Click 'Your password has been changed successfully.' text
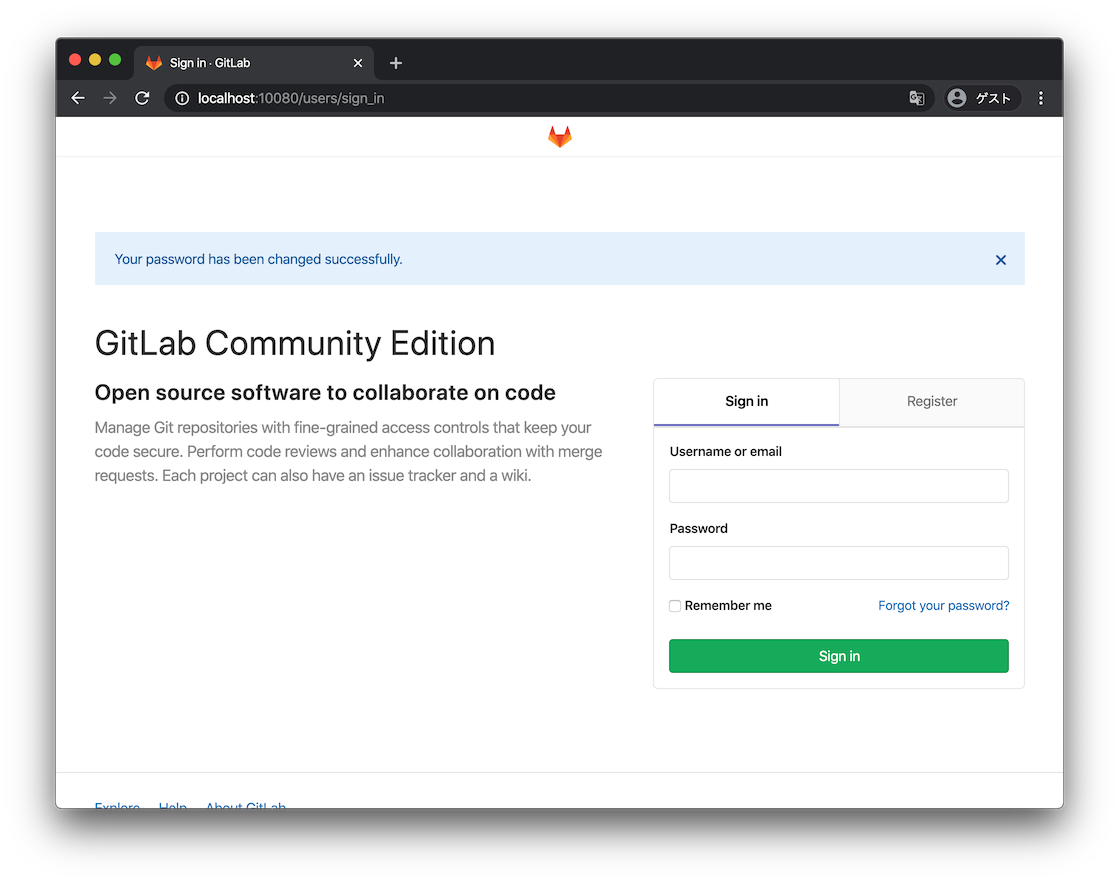Viewport: 1119px width, 882px height. [258, 259]
